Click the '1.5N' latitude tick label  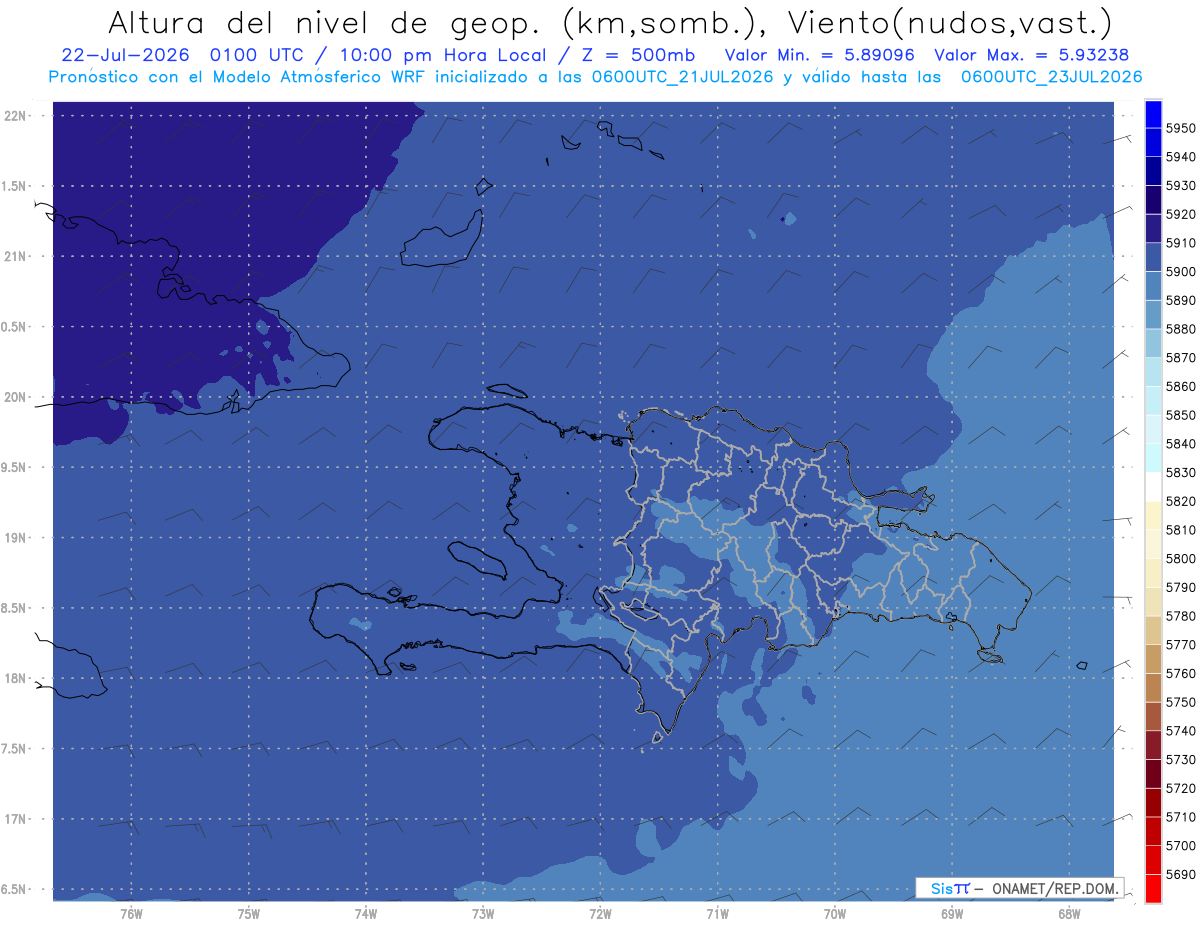coord(16,186)
